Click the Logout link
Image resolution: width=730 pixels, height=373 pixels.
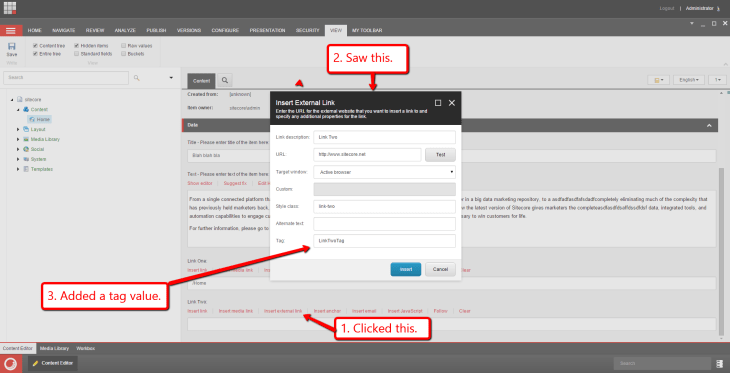pyautogui.click(x=667, y=8)
